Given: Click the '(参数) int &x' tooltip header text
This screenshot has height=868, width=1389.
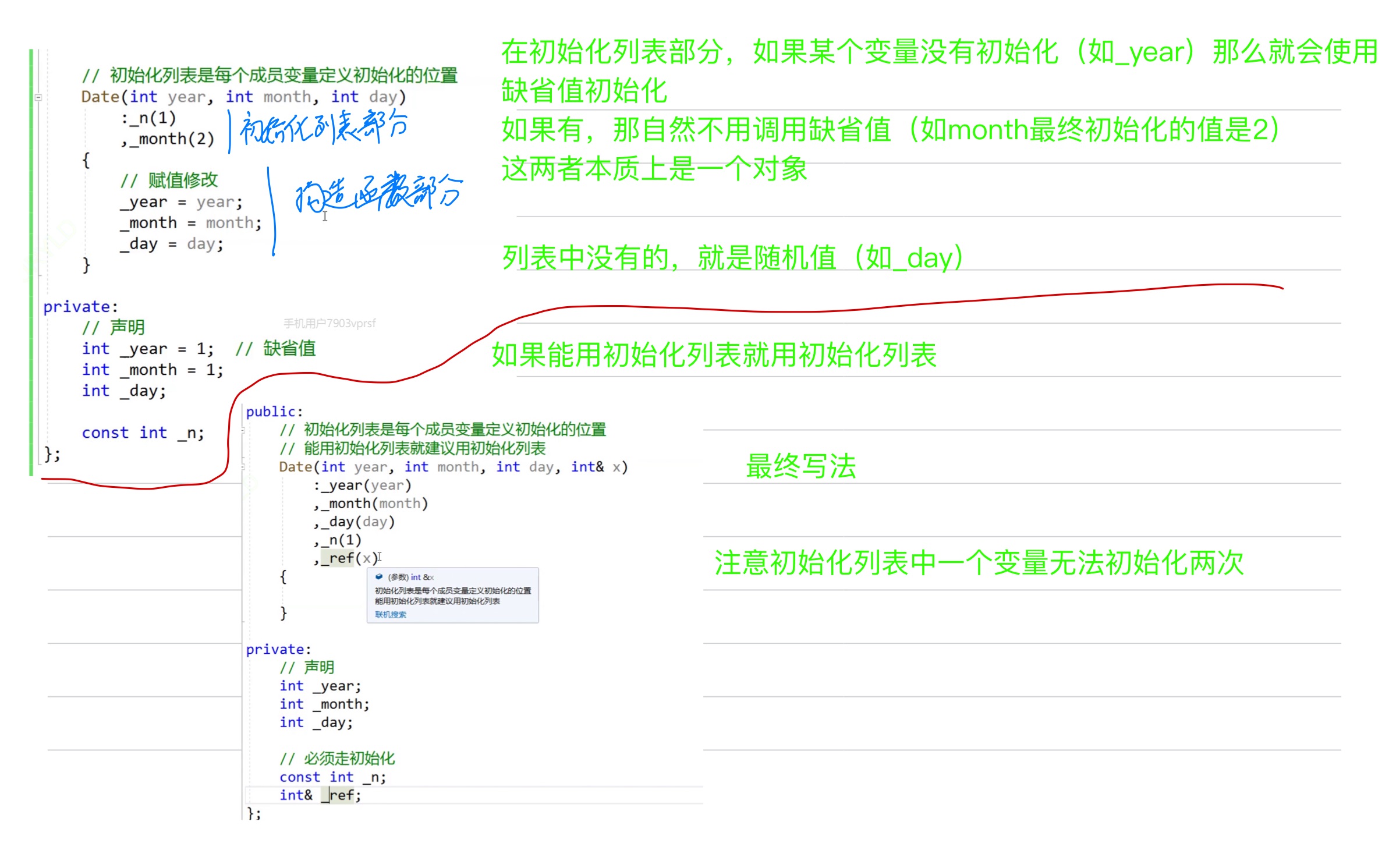Looking at the screenshot, I should tap(411, 577).
